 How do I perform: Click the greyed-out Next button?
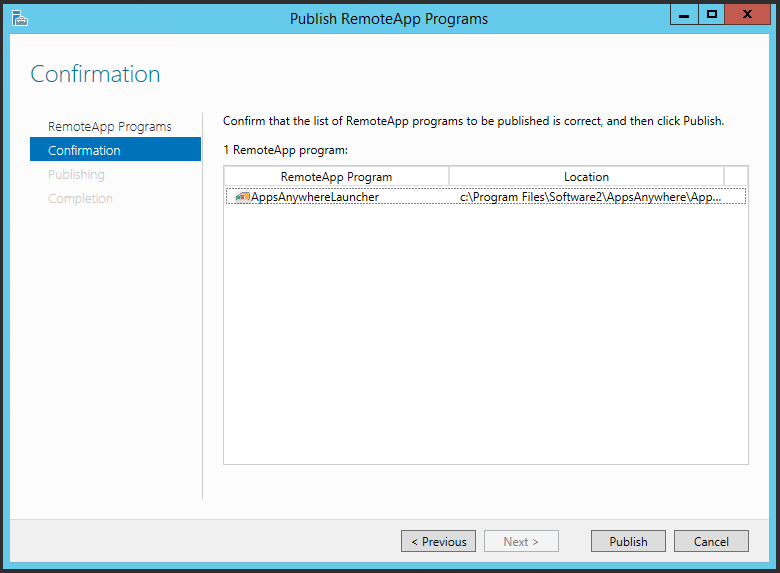click(521, 541)
